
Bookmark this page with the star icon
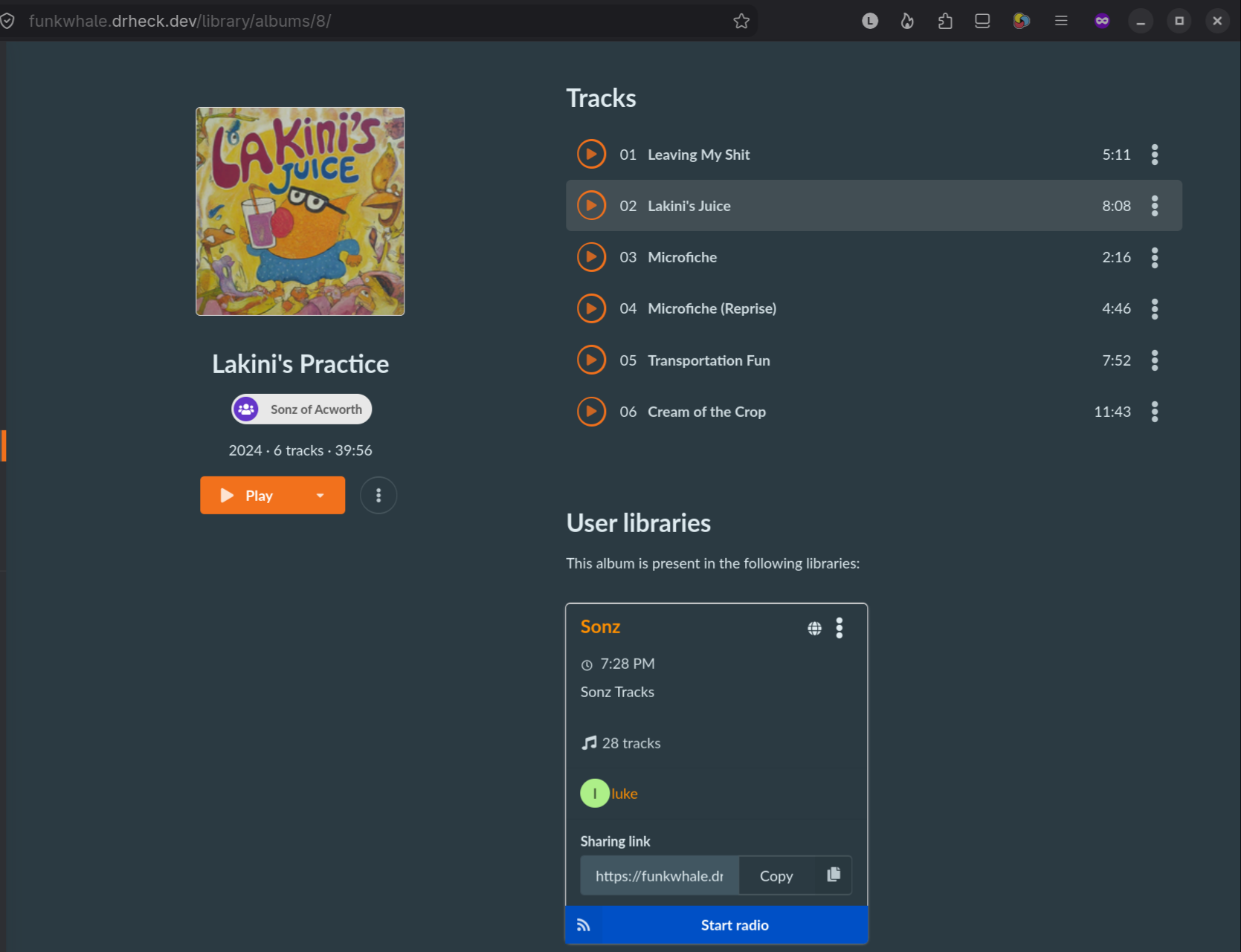point(741,21)
